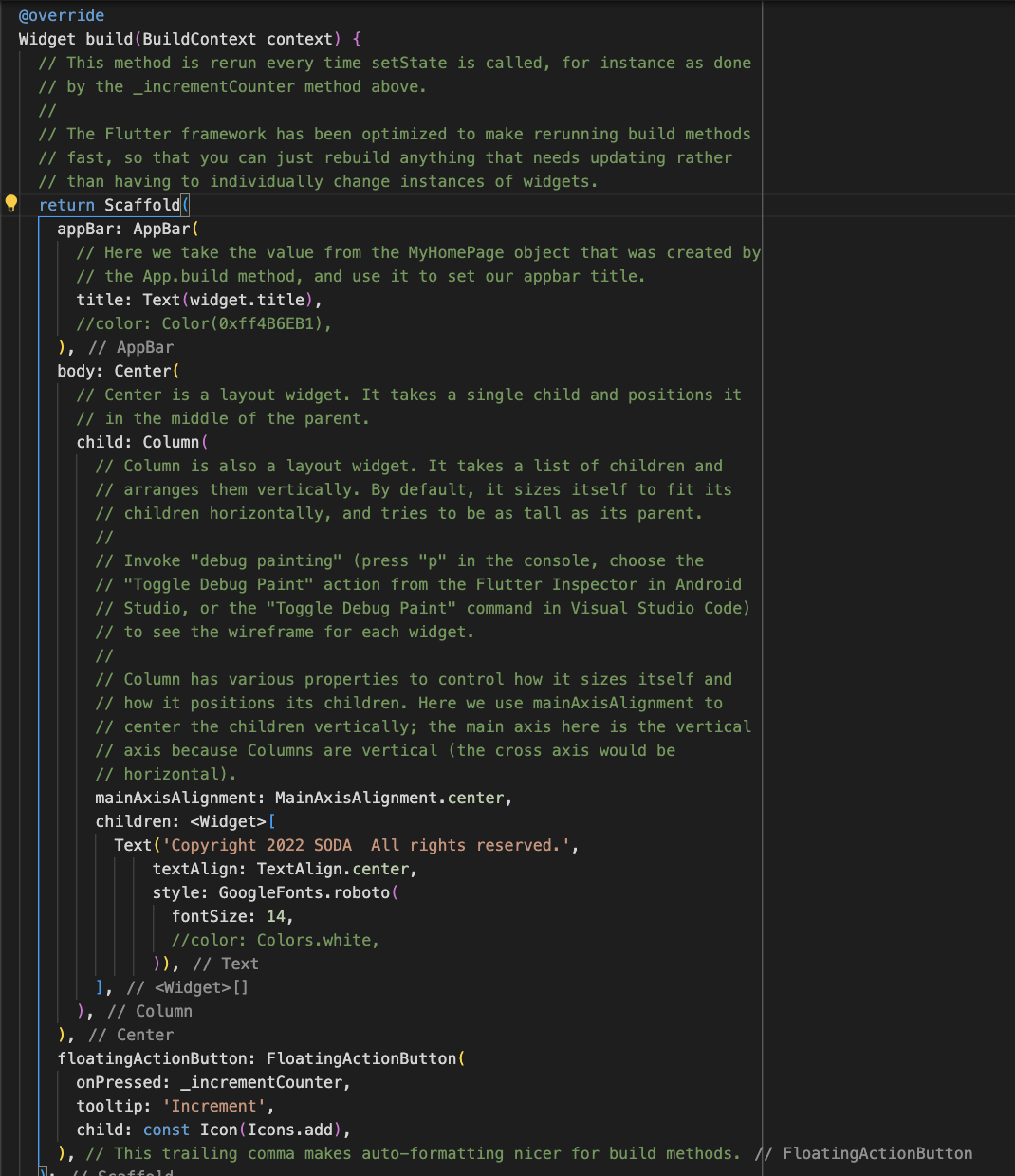1015x1176 pixels.
Task: Click 'style: GoogleFonts.roboto(' line
Action: coord(275,892)
